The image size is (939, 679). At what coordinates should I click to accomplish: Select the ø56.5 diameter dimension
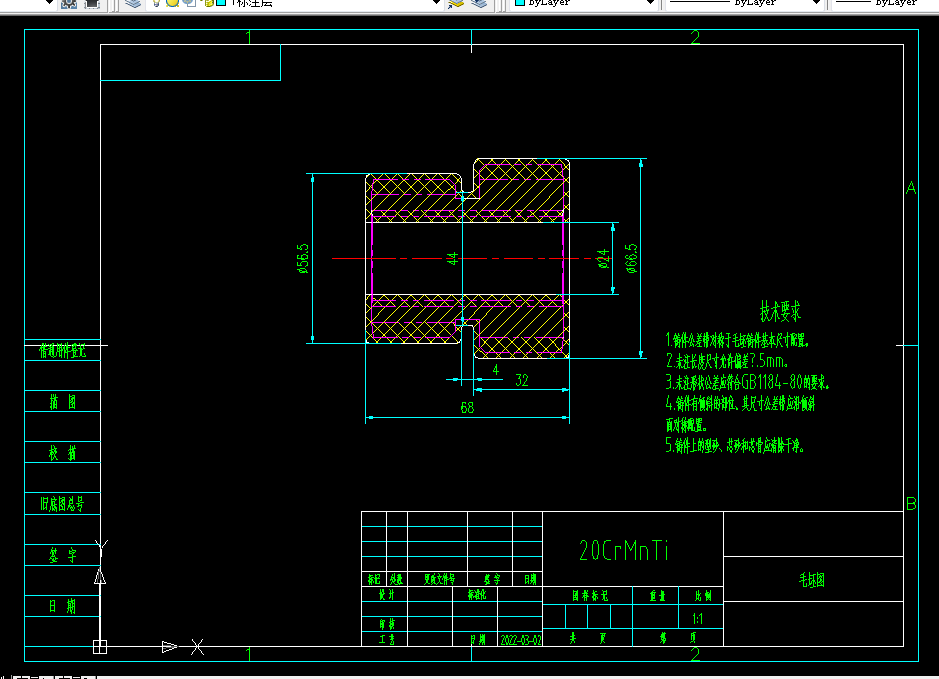[304, 258]
